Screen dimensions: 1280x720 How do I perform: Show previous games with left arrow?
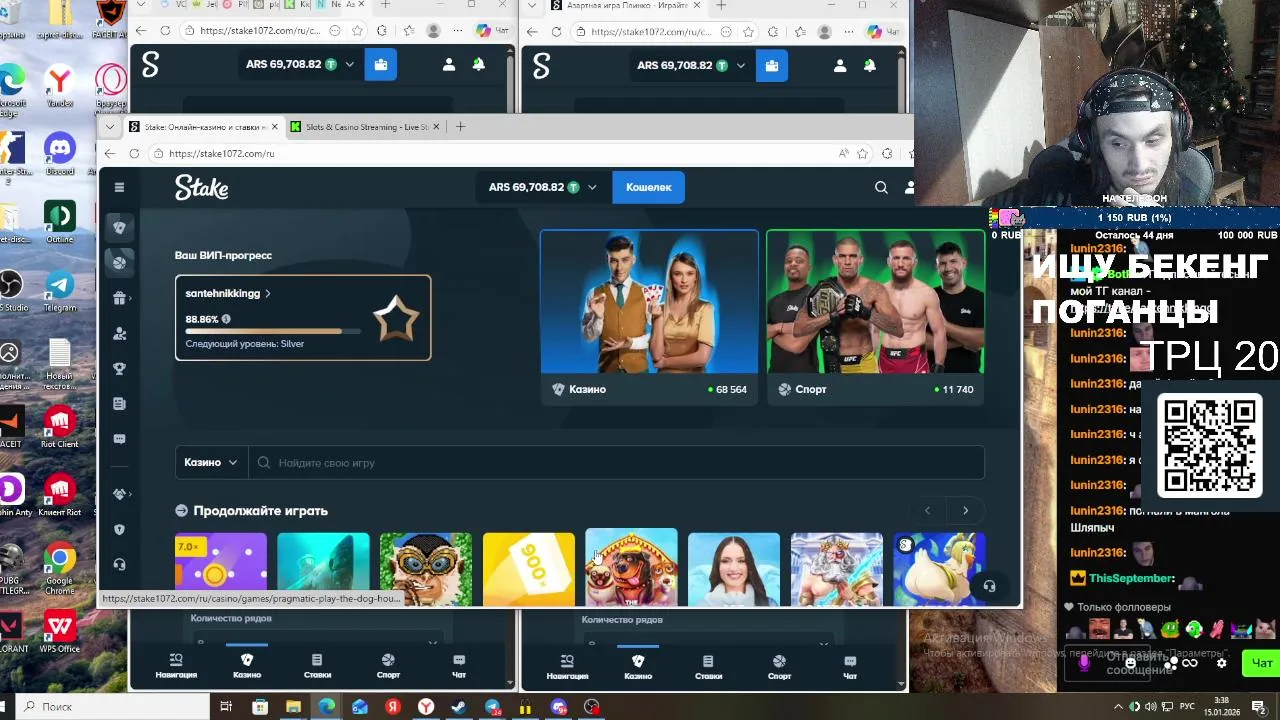click(927, 511)
